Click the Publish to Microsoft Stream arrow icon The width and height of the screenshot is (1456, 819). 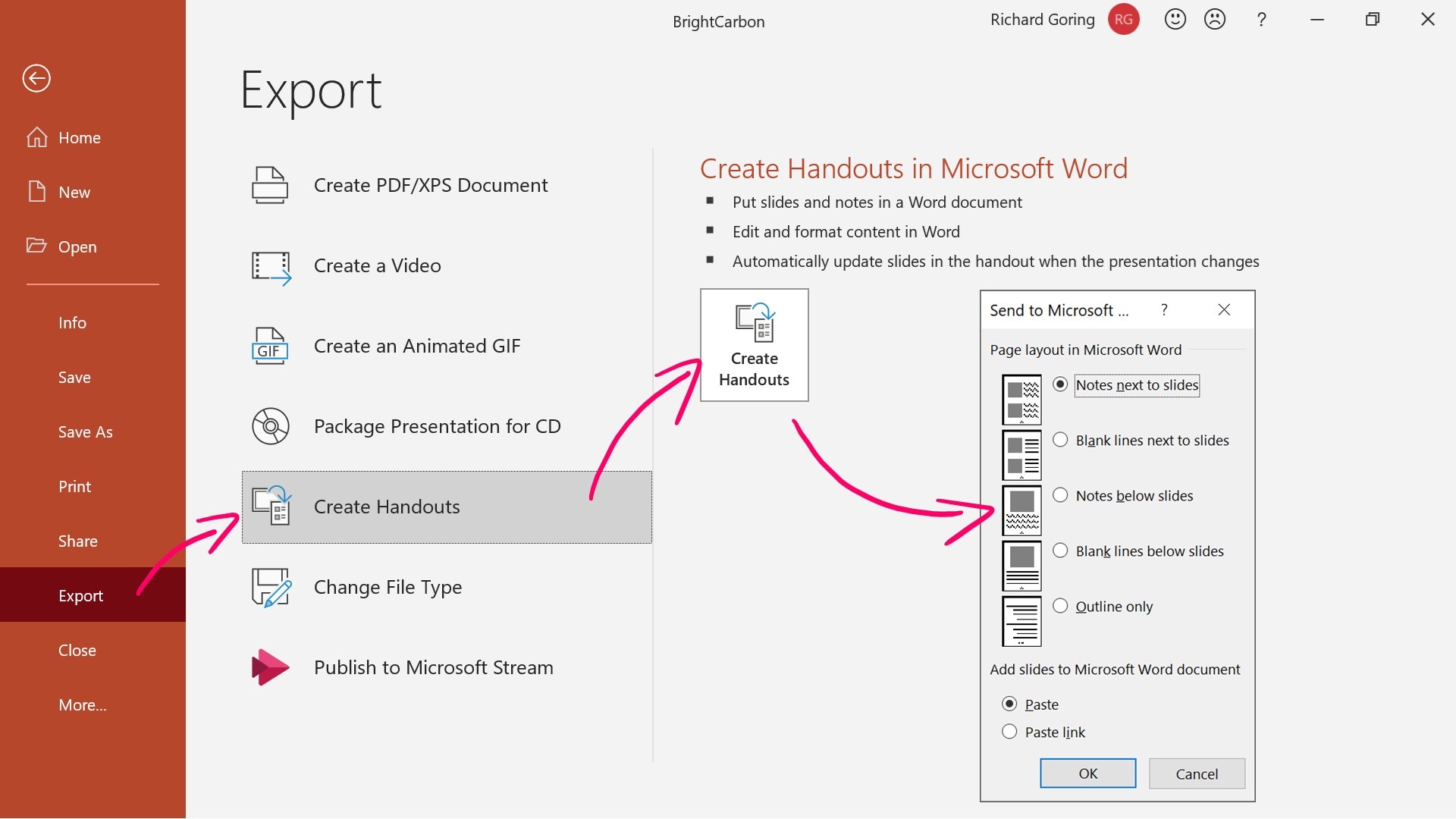coord(269,667)
